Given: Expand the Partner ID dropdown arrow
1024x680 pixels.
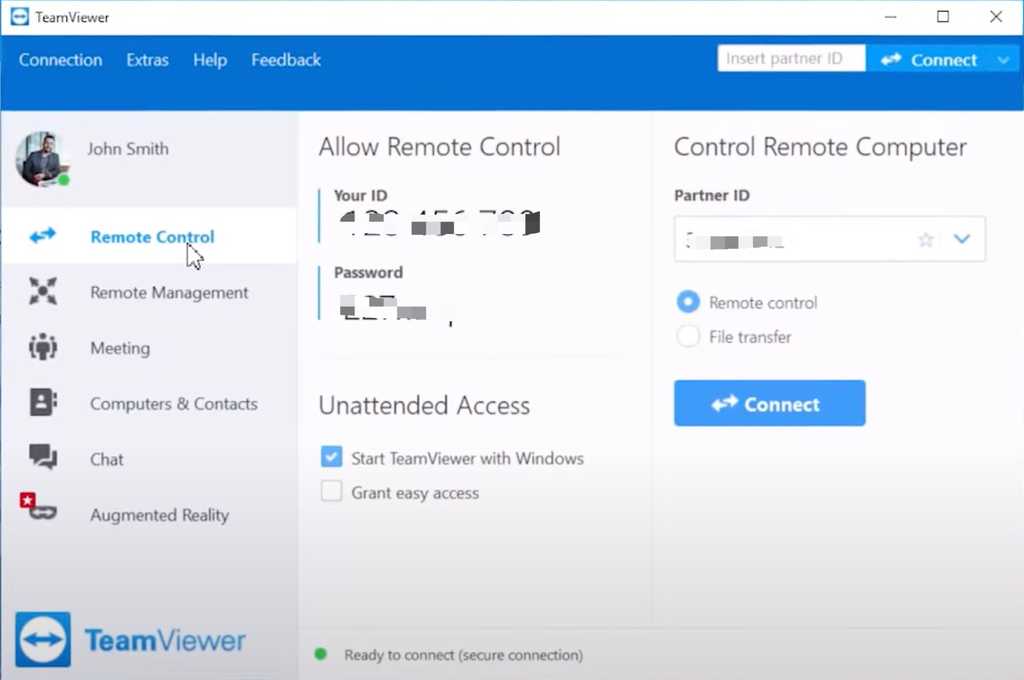Looking at the screenshot, I should (962, 239).
